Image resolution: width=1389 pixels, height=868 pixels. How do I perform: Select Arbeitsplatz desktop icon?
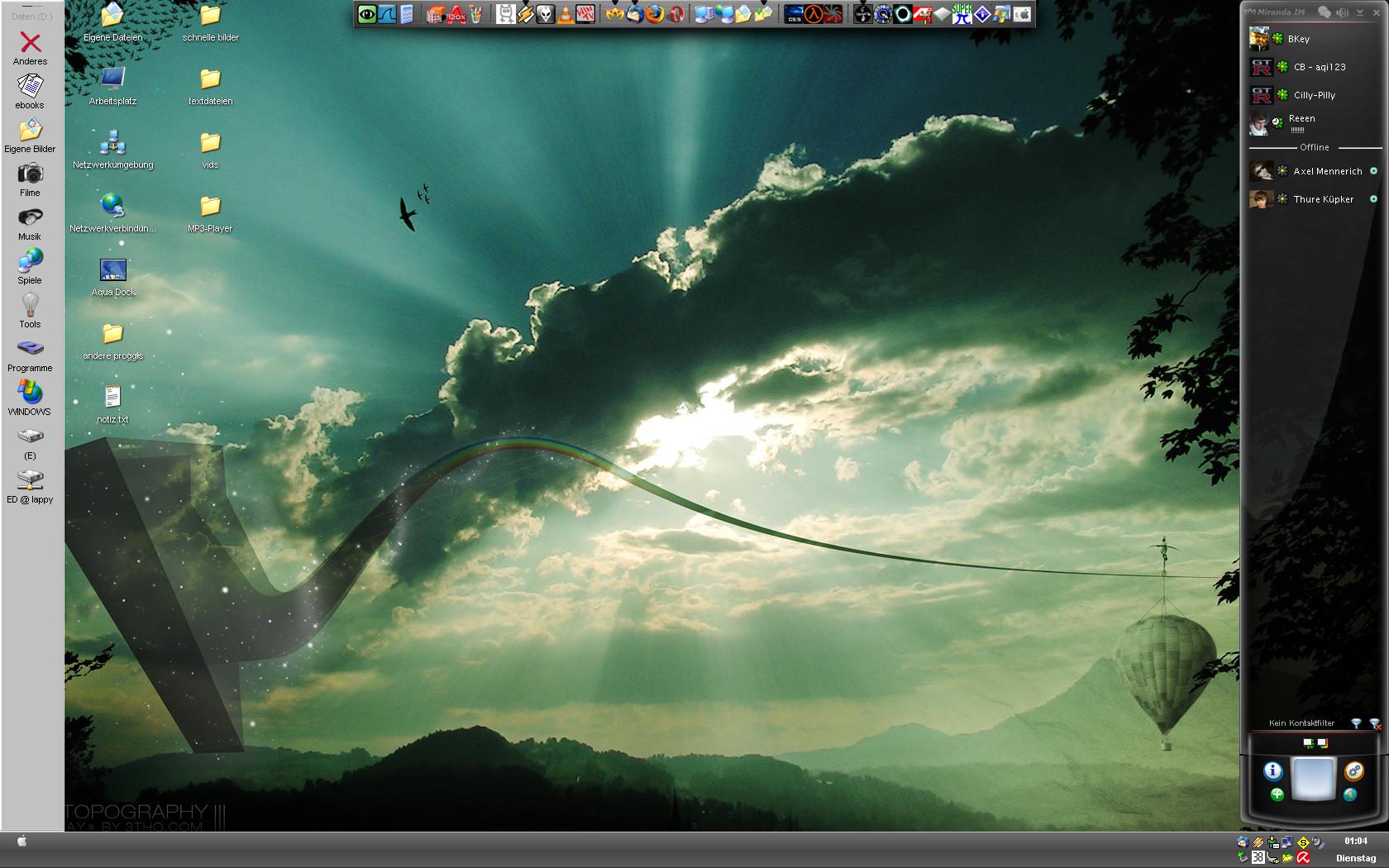pos(112,86)
